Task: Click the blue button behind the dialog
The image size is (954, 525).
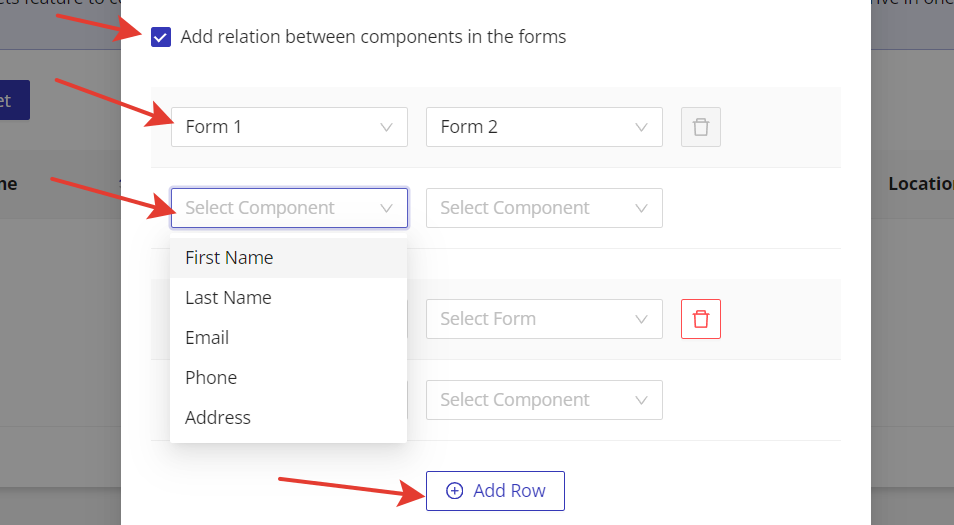Action: tap(14, 100)
